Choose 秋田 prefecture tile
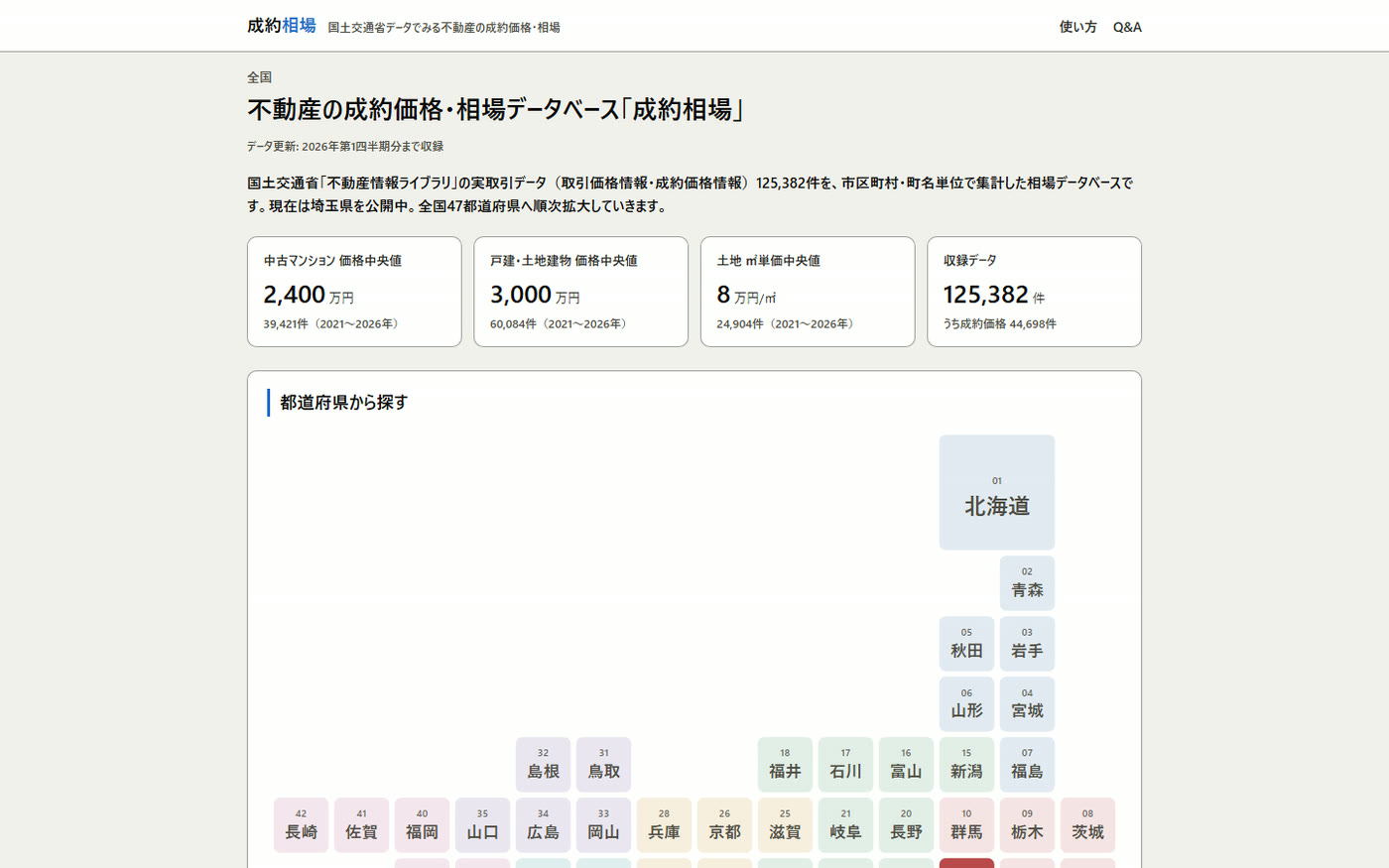 (x=966, y=644)
